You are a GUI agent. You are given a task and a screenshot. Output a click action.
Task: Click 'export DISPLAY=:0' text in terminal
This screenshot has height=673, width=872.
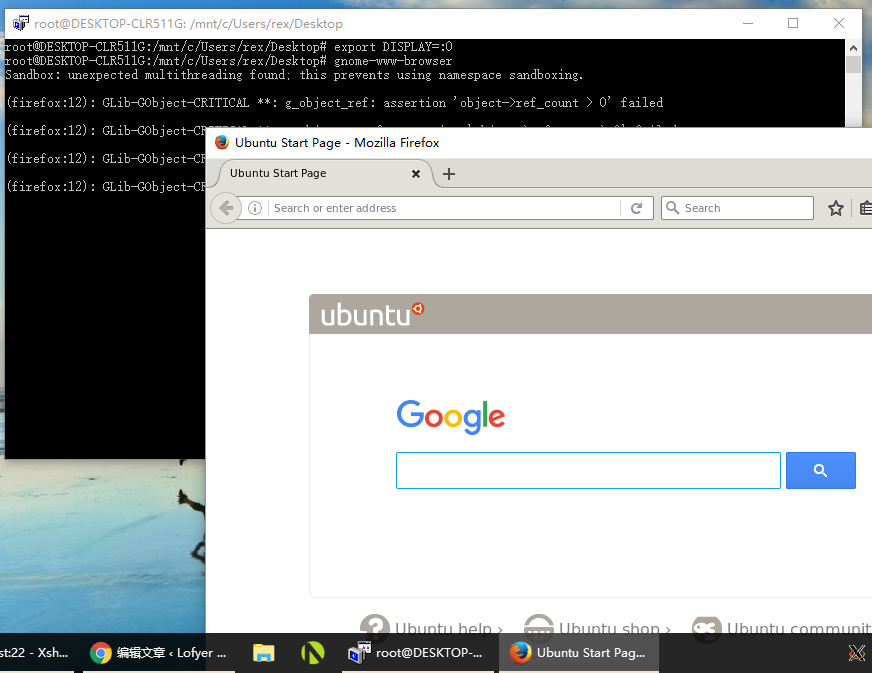point(393,47)
